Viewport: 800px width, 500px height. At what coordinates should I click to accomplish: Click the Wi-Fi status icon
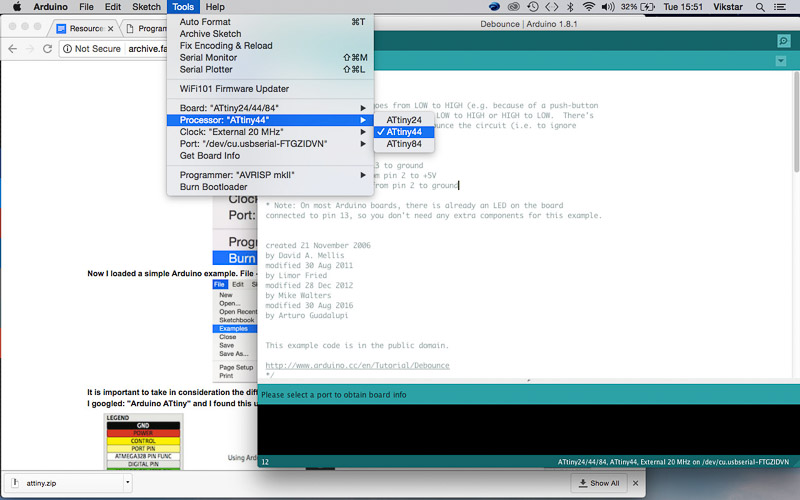tap(589, 7)
